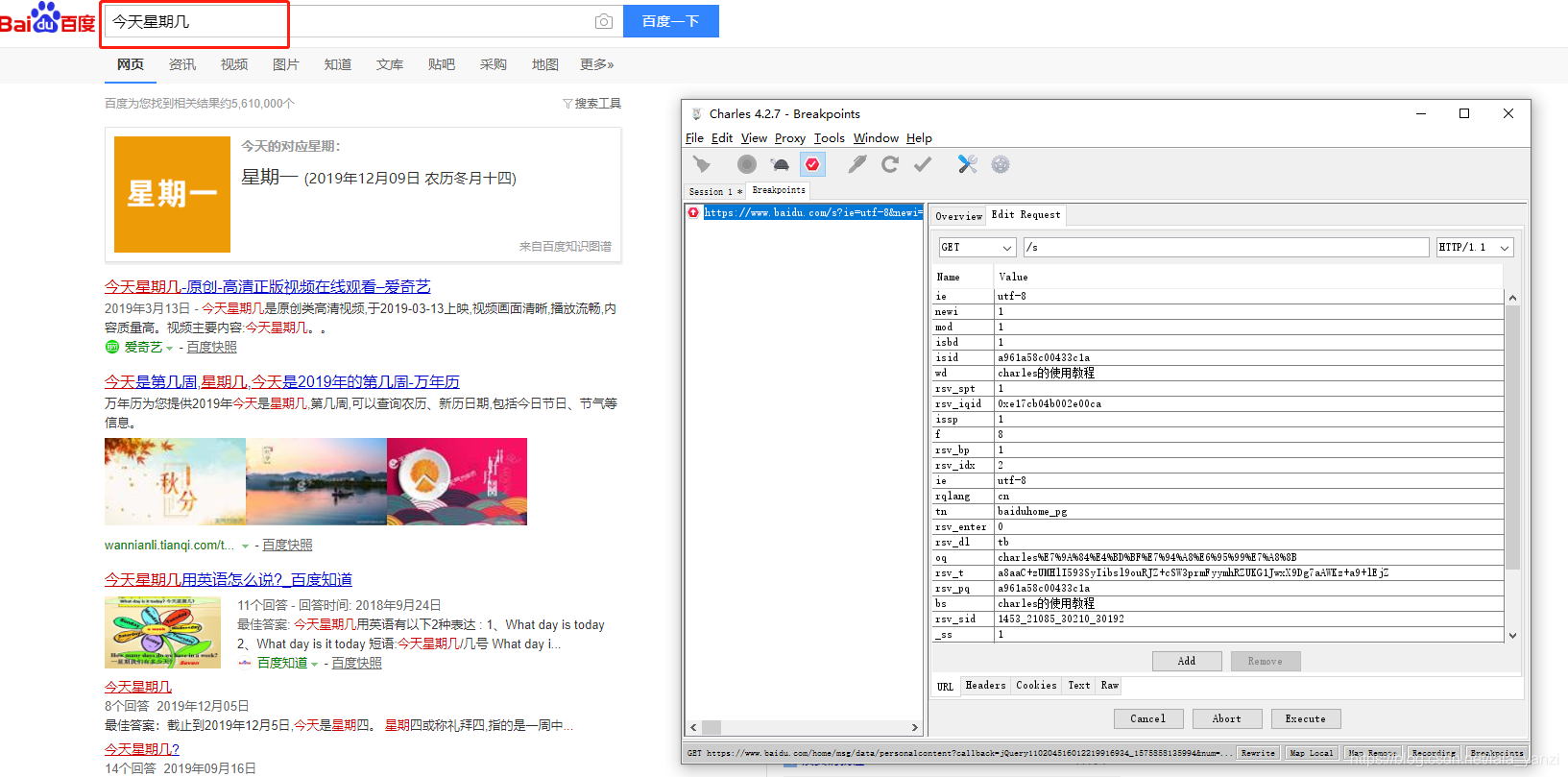Select the Edit Request tab
This screenshot has height=777, width=1568.
coord(1025,215)
